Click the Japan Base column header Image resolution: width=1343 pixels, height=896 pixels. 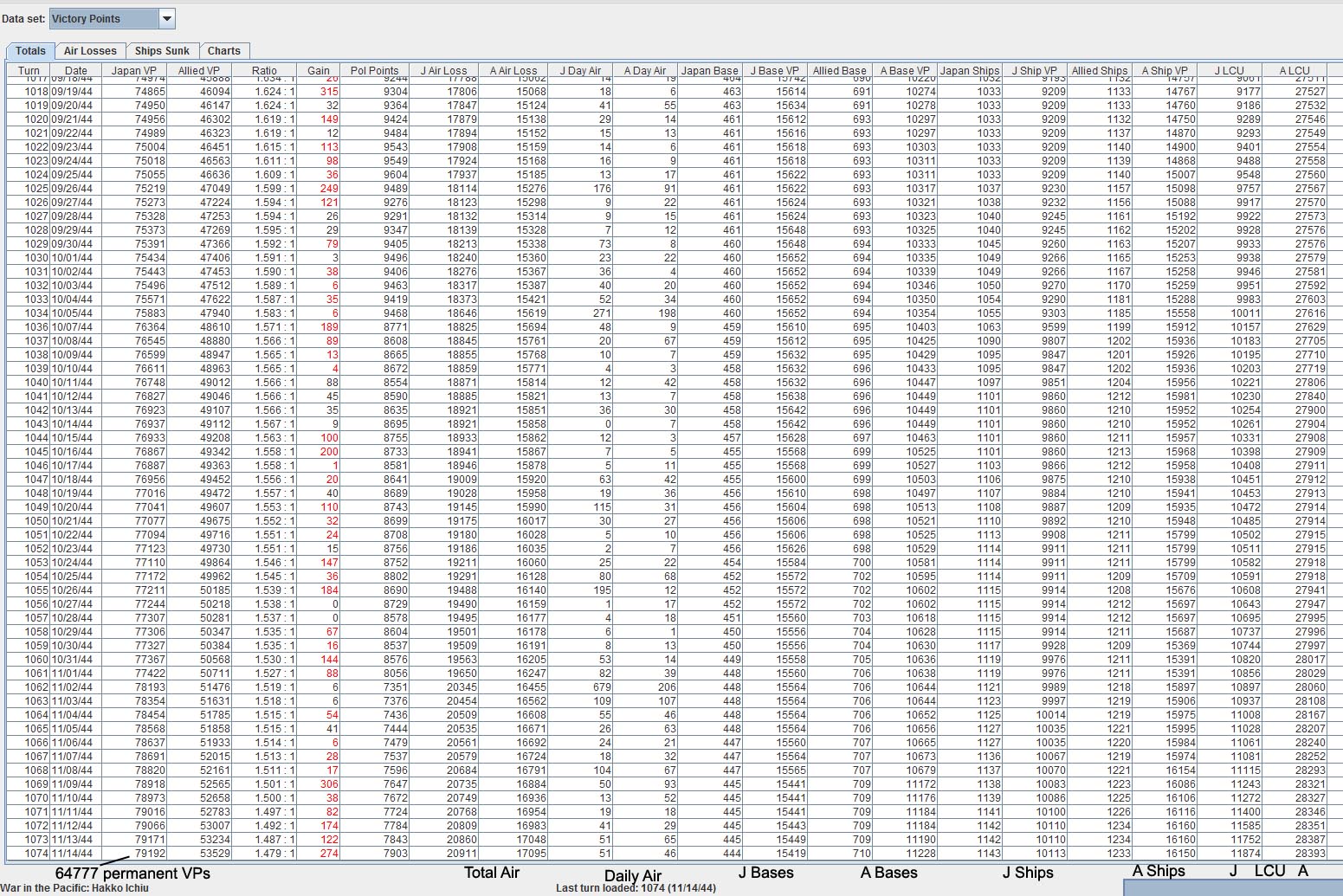coord(710,70)
